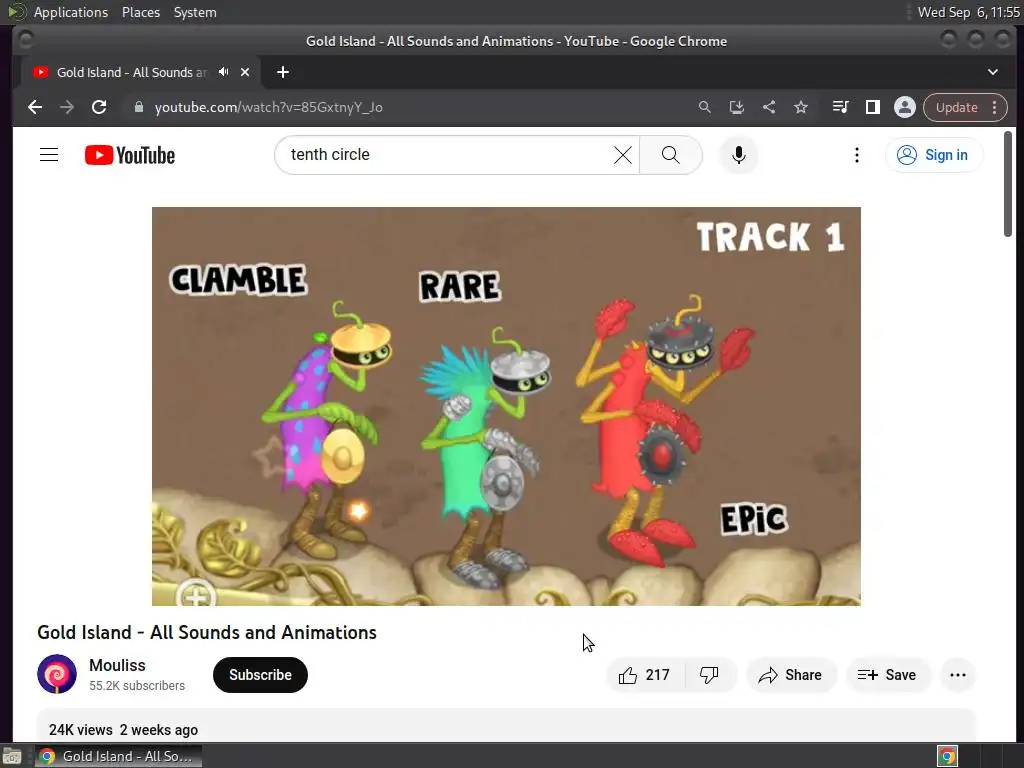Select the Gold Island taskbar window button

pyautogui.click(x=118, y=756)
